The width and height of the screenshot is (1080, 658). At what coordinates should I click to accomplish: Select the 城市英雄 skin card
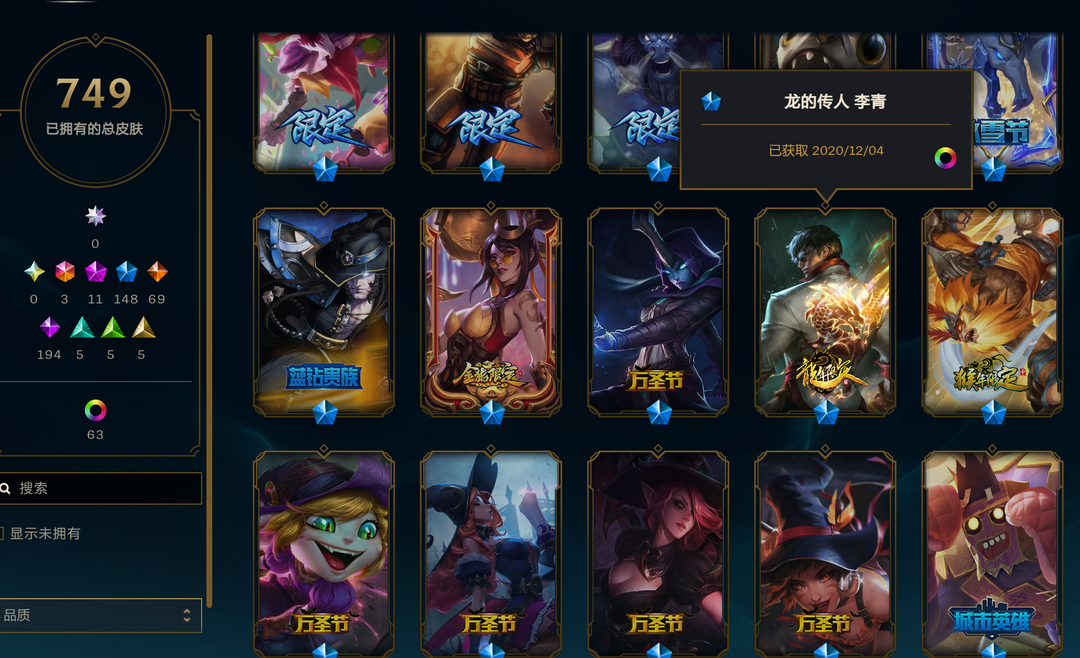click(993, 554)
